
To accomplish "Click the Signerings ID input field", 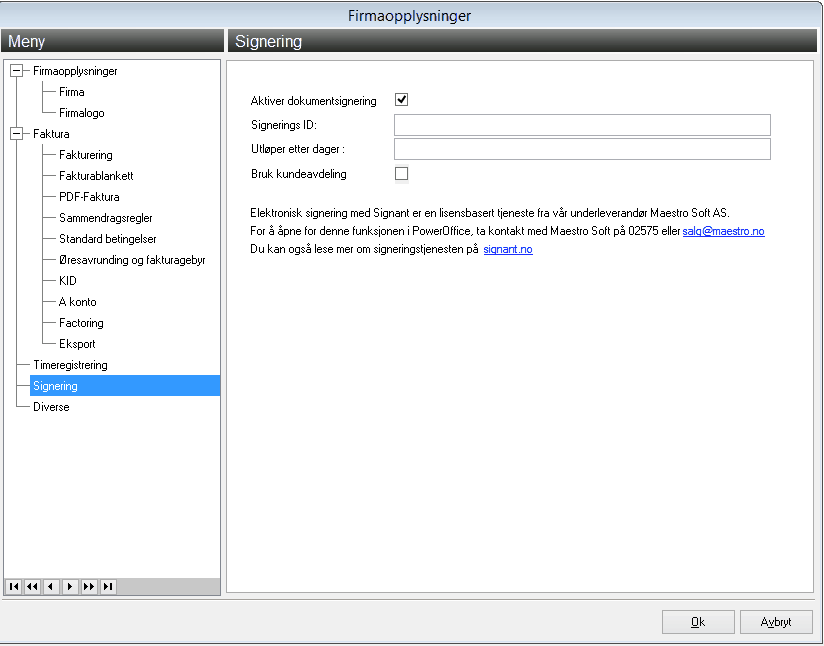I will pos(582,125).
